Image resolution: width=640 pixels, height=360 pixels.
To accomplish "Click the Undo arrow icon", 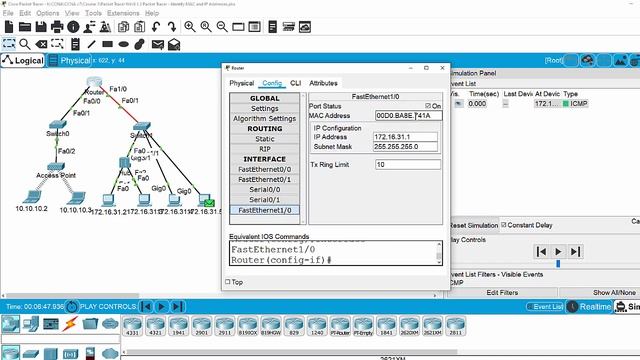I will [156, 27].
